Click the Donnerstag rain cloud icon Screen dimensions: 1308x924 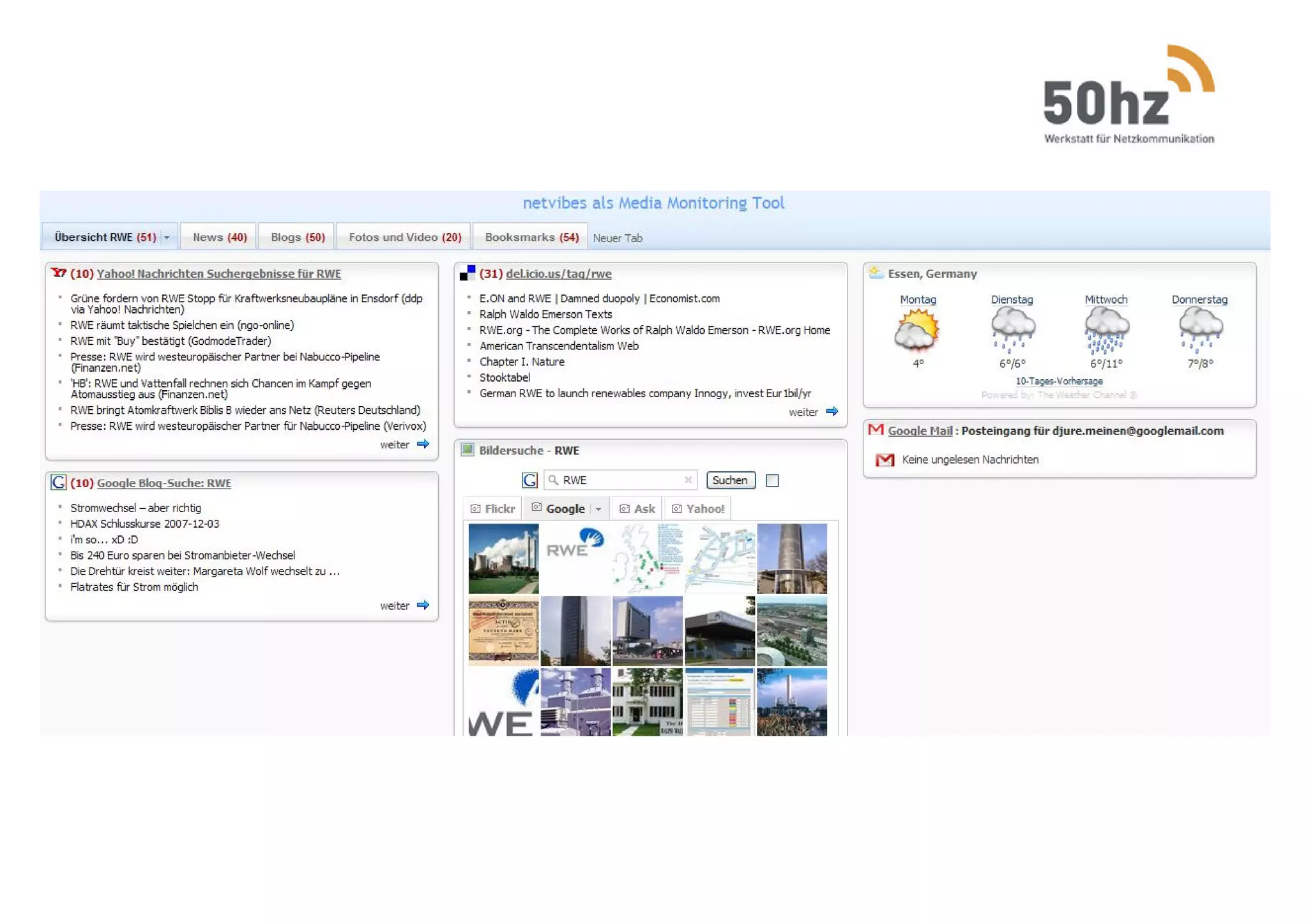(x=1200, y=330)
